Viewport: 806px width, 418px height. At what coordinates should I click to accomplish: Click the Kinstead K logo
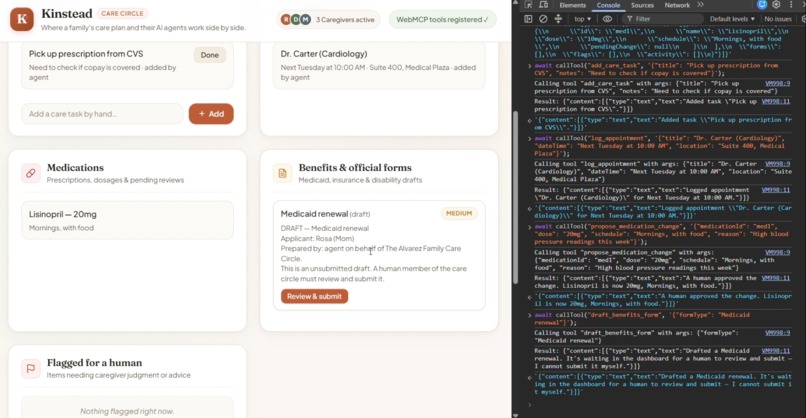point(22,19)
